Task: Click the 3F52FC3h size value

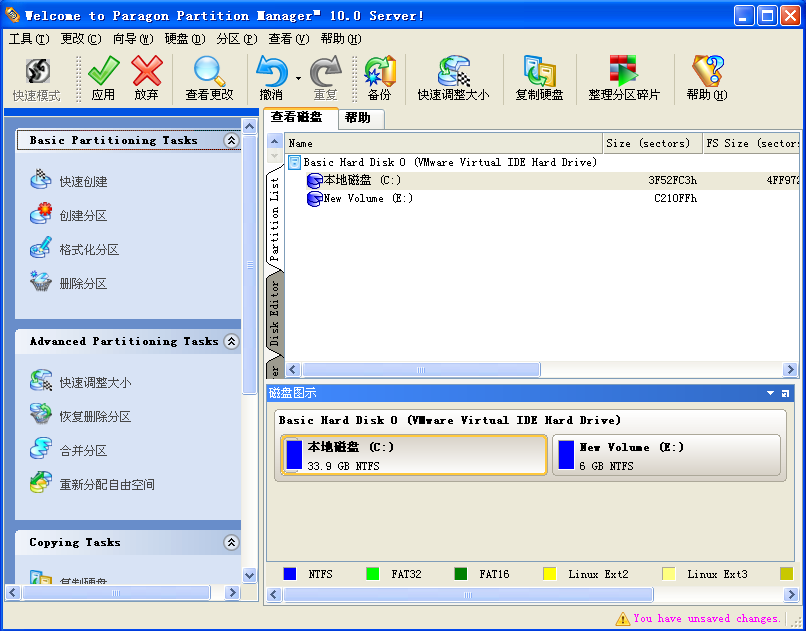Action: (x=673, y=181)
